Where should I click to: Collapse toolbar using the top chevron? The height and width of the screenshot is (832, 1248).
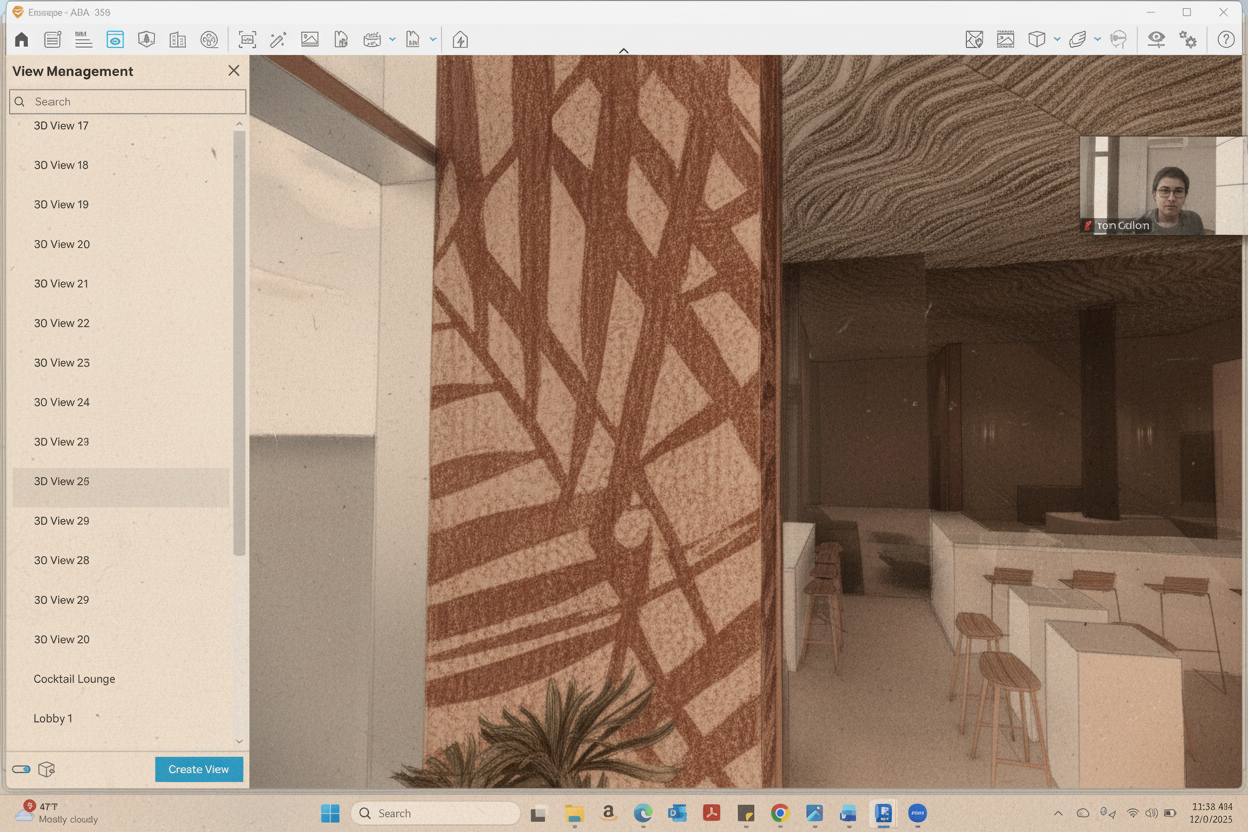point(623,51)
